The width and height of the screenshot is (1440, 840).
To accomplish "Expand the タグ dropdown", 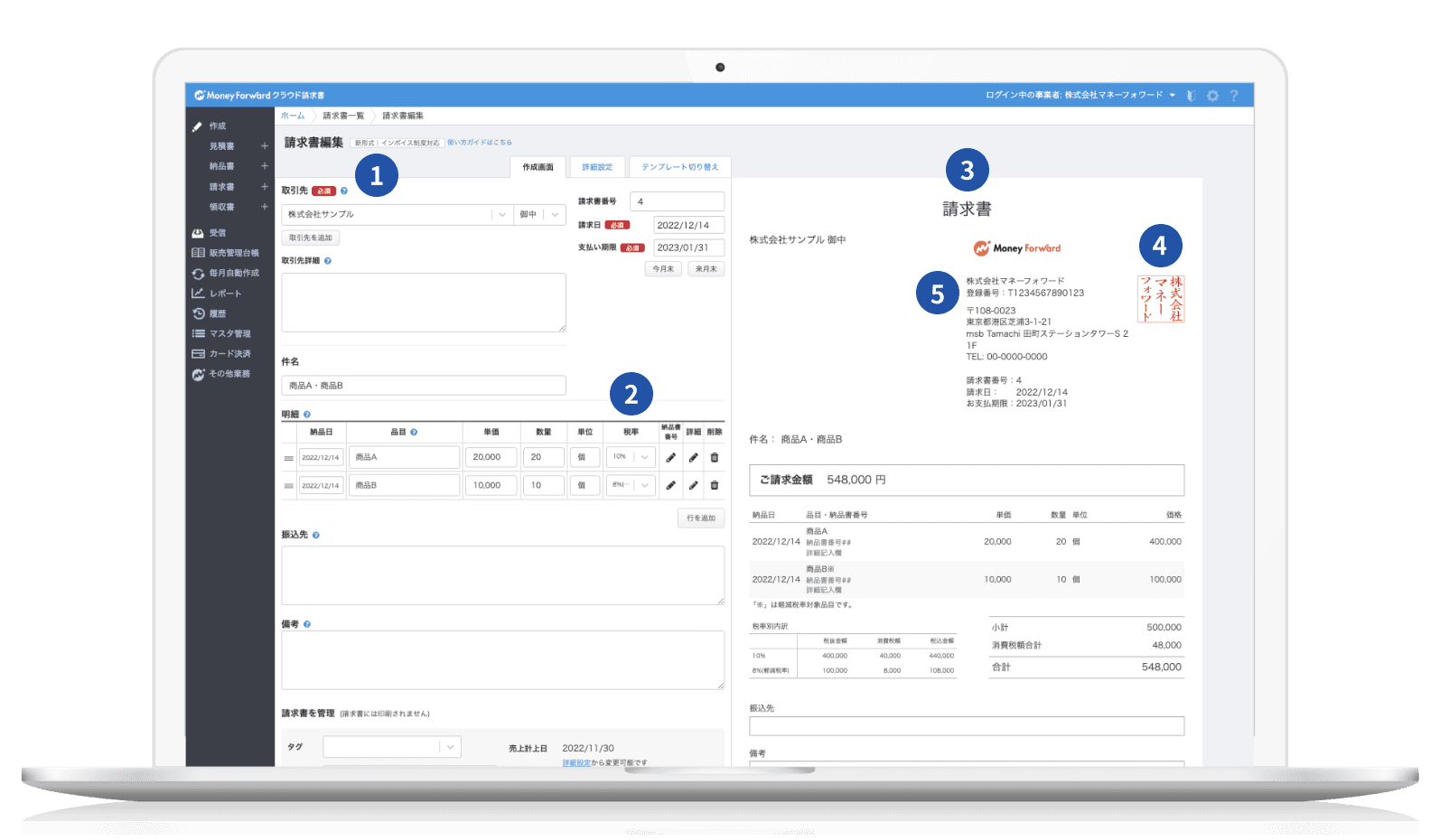I will tap(450, 747).
